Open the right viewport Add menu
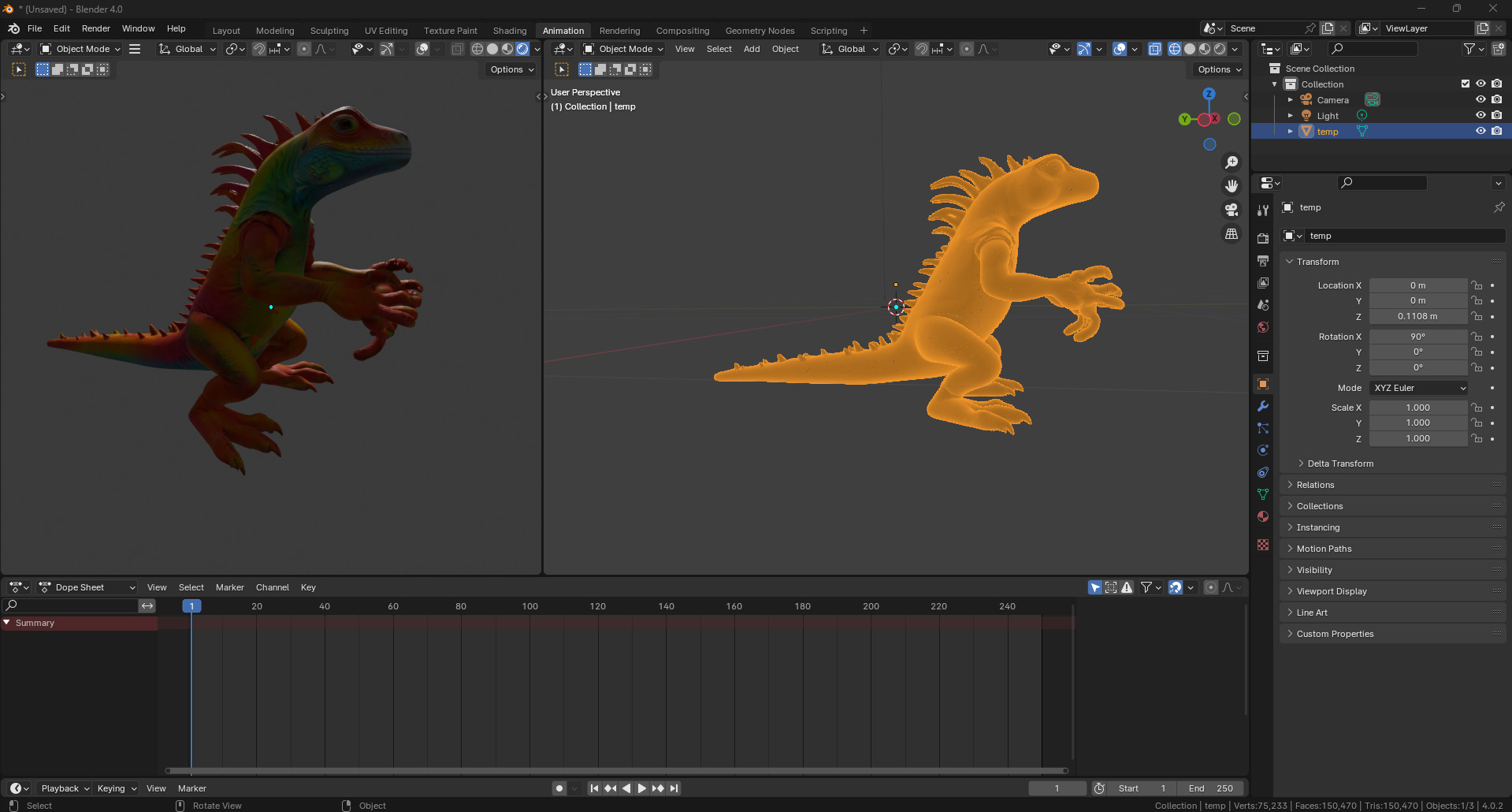Image resolution: width=1512 pixels, height=812 pixels. [x=752, y=49]
